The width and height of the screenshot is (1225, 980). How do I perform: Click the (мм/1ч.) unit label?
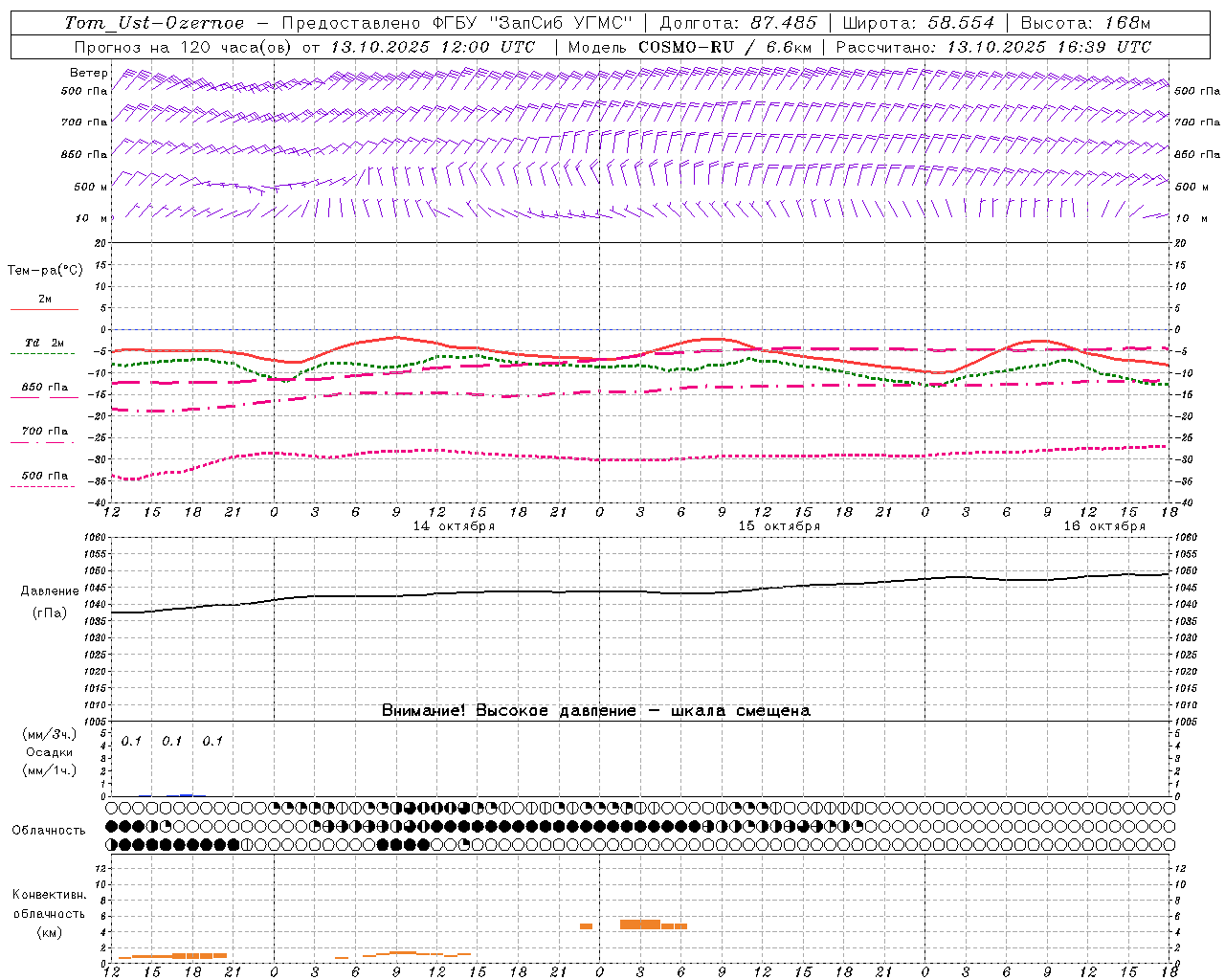click(x=50, y=770)
